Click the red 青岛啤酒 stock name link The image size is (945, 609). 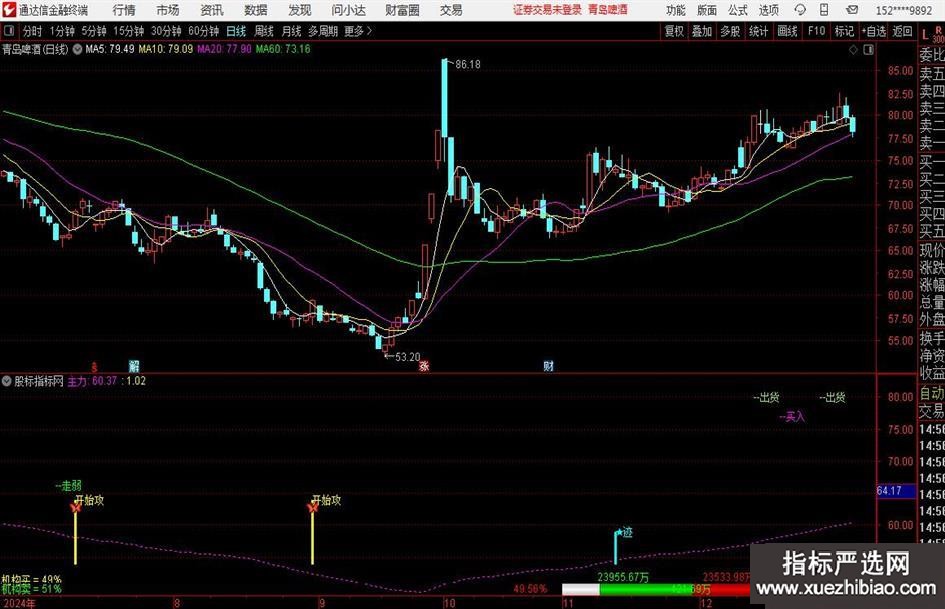point(608,10)
